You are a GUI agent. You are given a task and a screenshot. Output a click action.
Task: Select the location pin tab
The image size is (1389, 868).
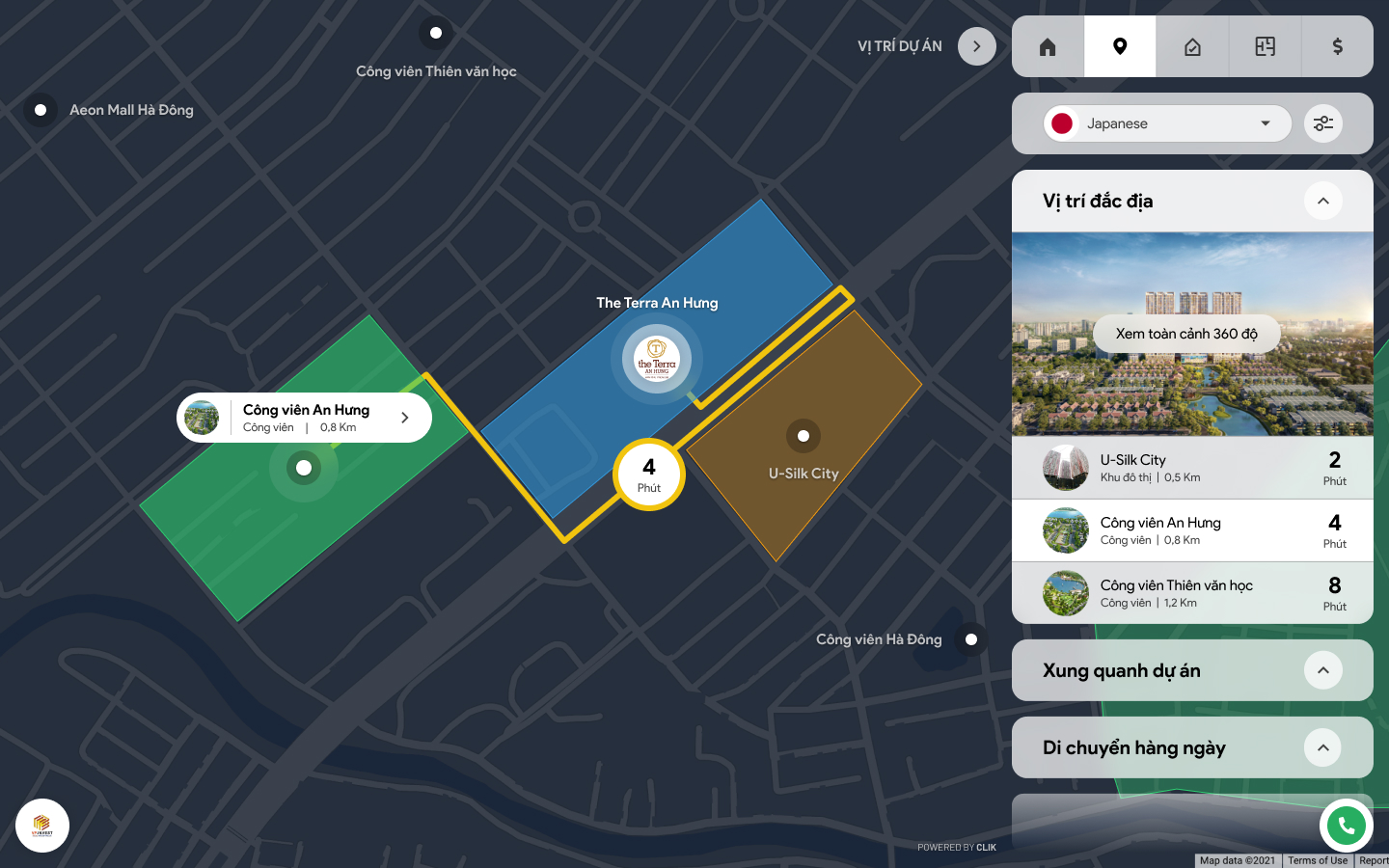point(1120,46)
